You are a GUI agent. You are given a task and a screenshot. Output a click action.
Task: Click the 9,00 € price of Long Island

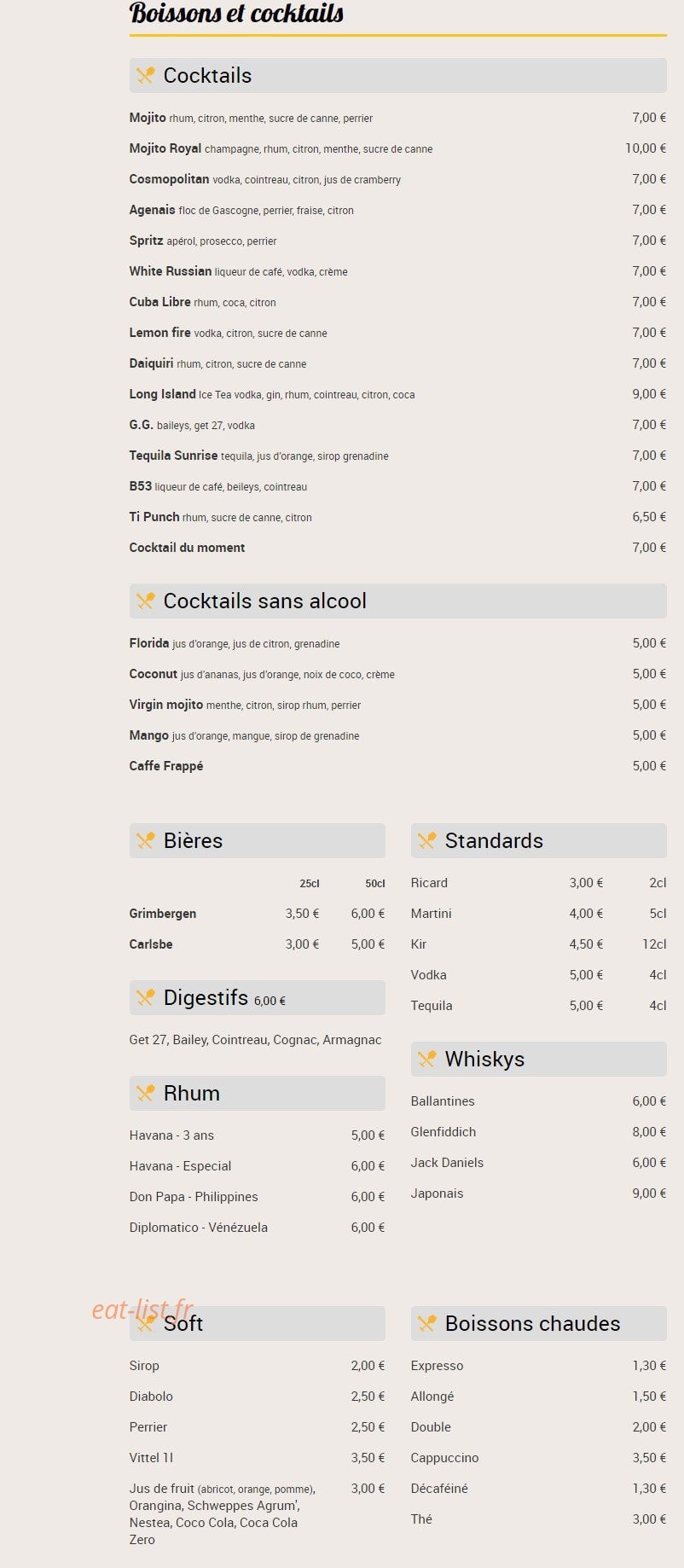pos(649,394)
